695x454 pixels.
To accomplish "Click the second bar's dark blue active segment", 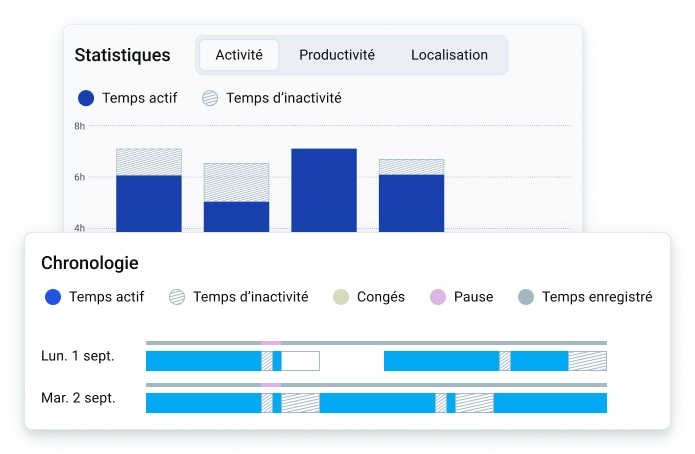I will click(236, 217).
